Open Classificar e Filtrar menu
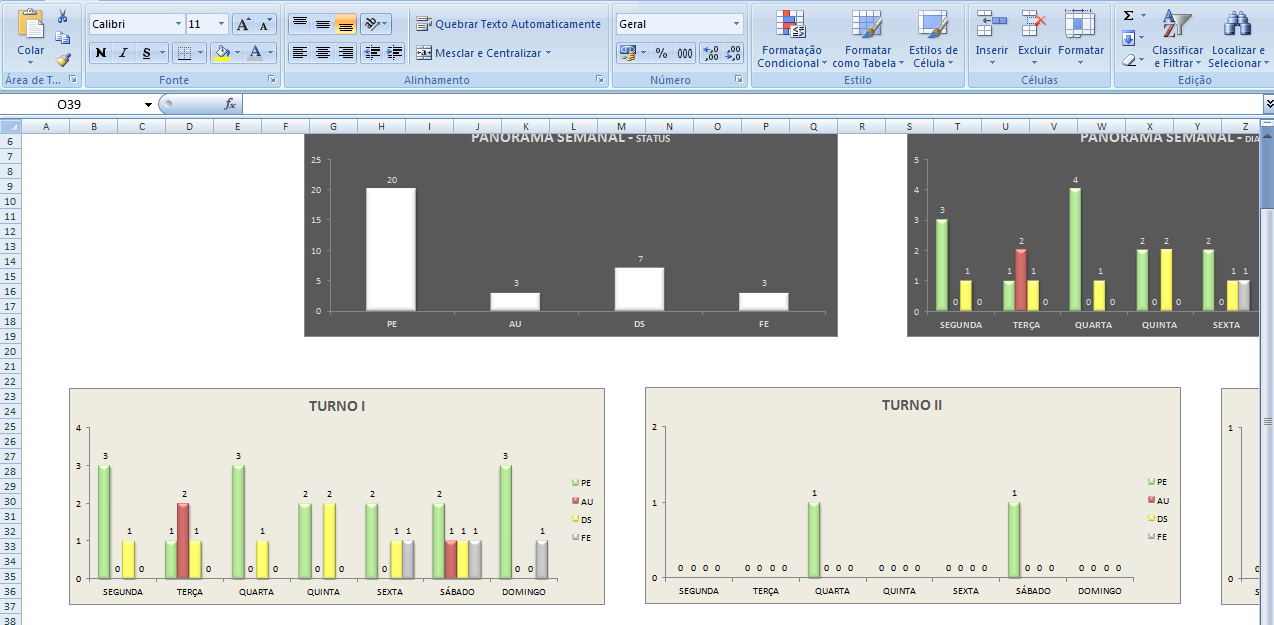 click(x=1177, y=40)
